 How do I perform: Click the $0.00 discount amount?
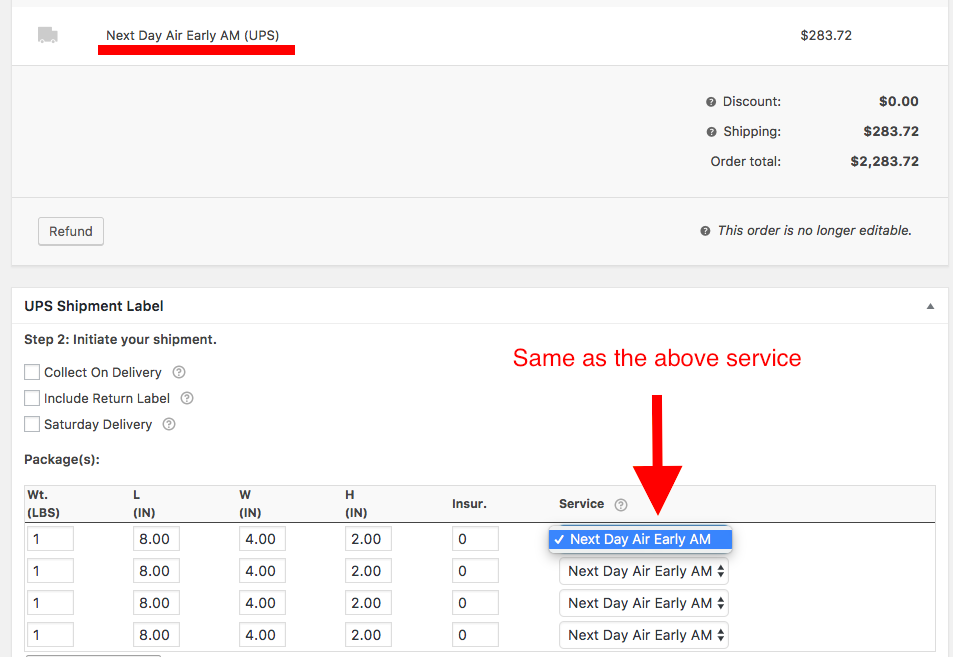[898, 101]
